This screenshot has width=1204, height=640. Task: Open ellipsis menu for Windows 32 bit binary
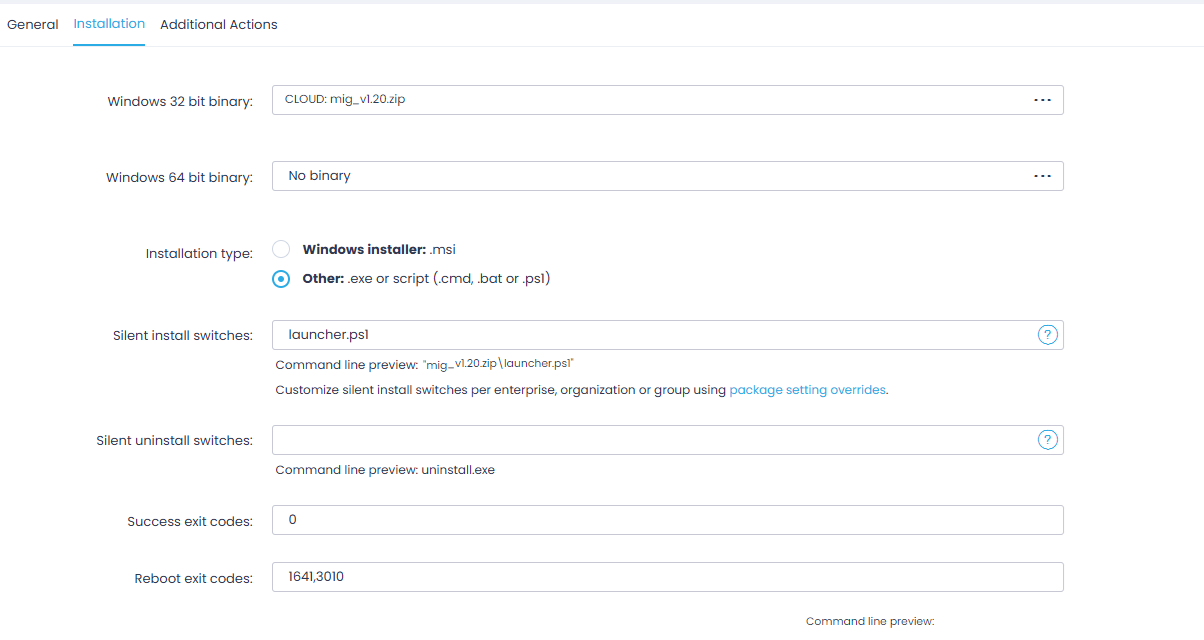1042,100
